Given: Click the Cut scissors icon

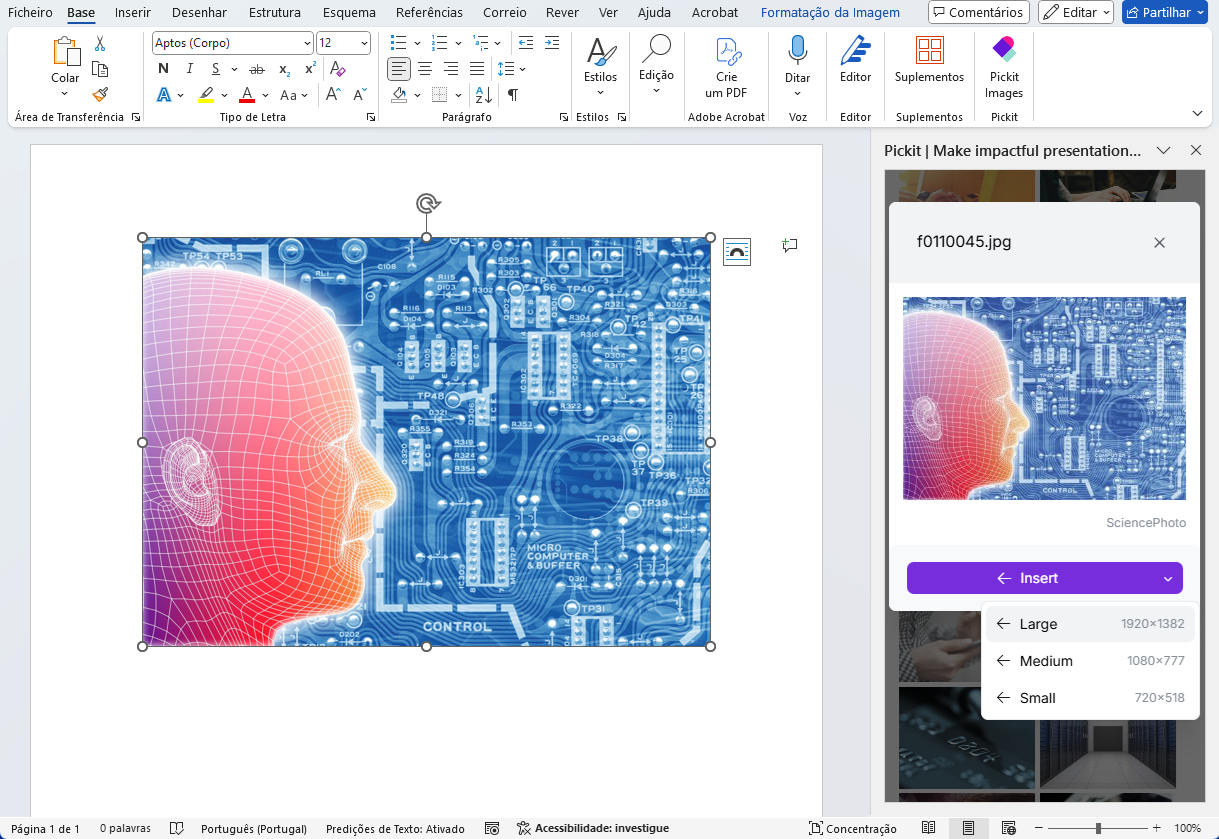Looking at the screenshot, I should pos(100,44).
